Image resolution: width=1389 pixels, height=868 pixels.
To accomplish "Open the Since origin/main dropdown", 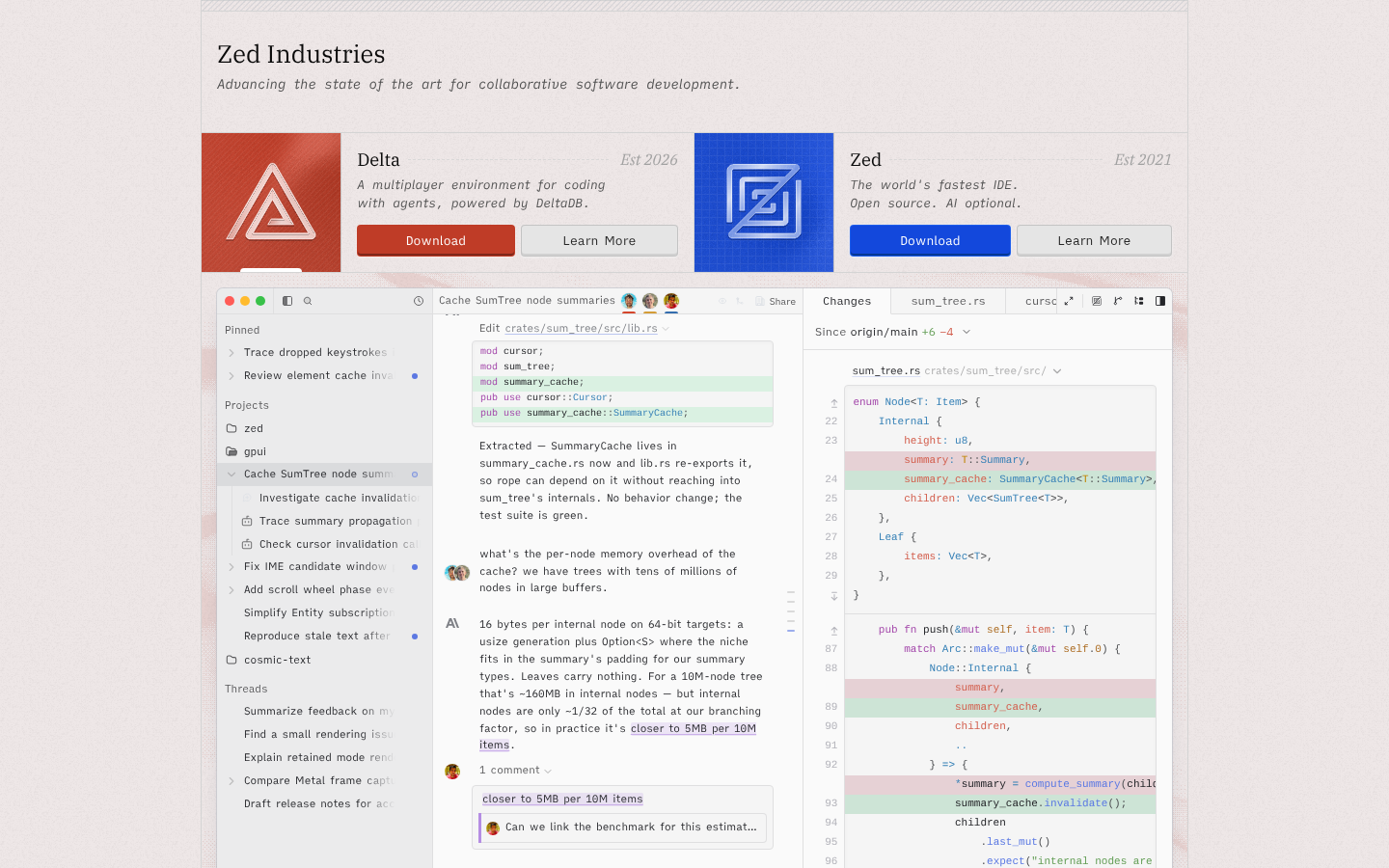I will pyautogui.click(x=893, y=332).
